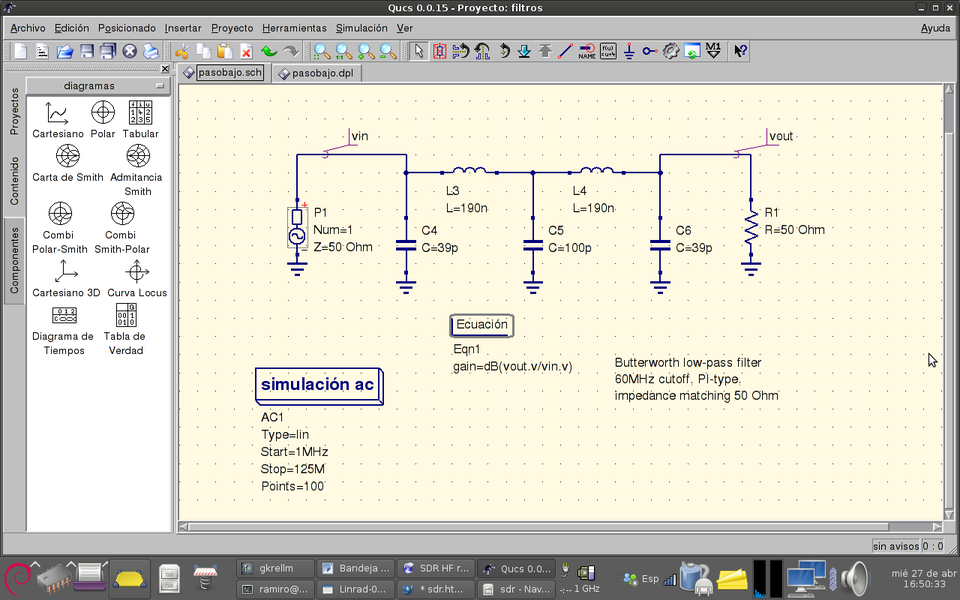Image resolution: width=960 pixels, height=600 pixels.
Task: Open the Simulación menu
Action: [x=361, y=28]
